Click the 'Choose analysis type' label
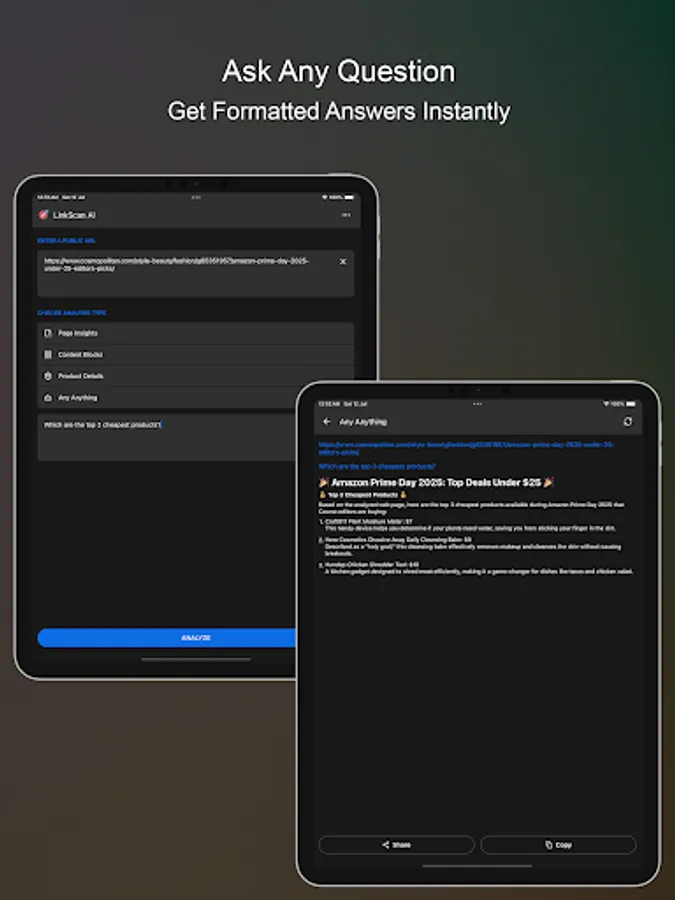 pyautogui.click(x=72, y=313)
